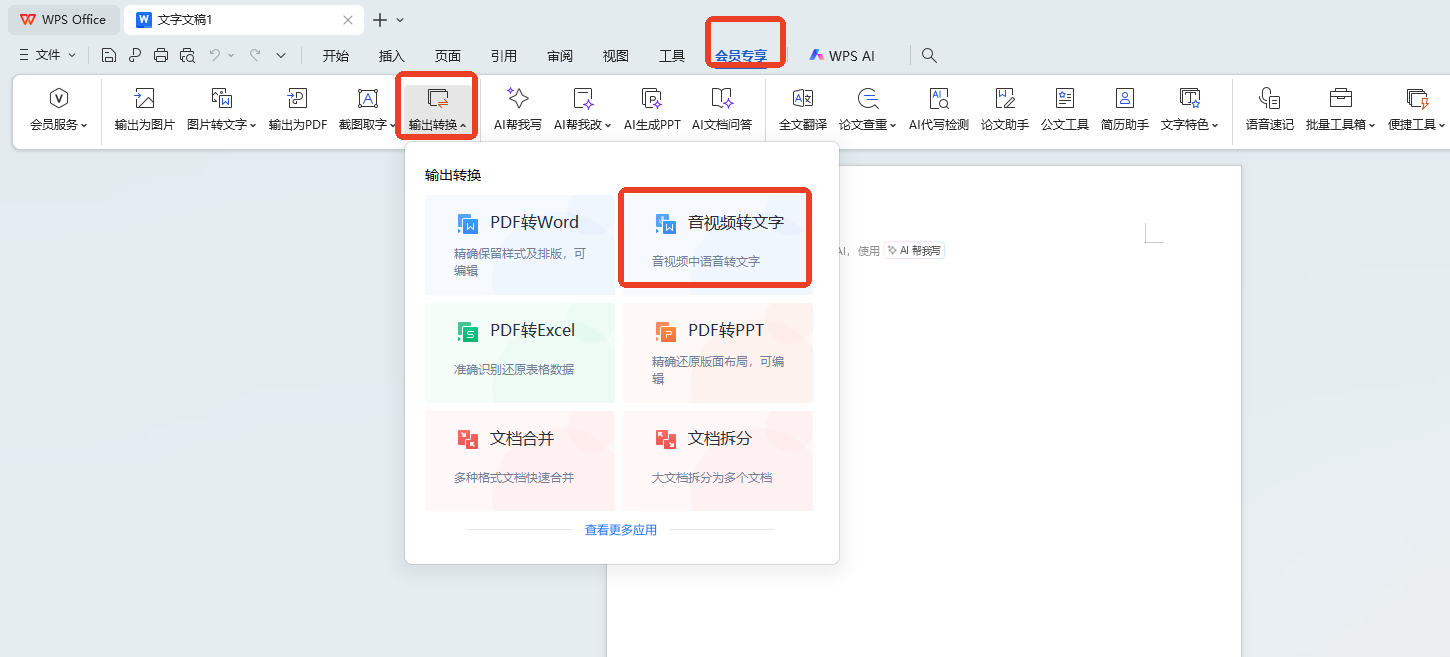Open 简历助手 tool
The image size is (1450, 657).
pyautogui.click(x=1124, y=110)
